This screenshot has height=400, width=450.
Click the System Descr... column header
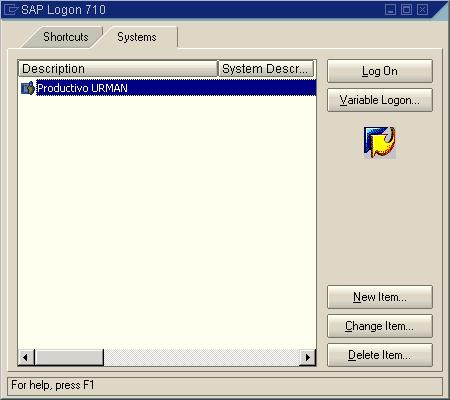tap(266, 69)
